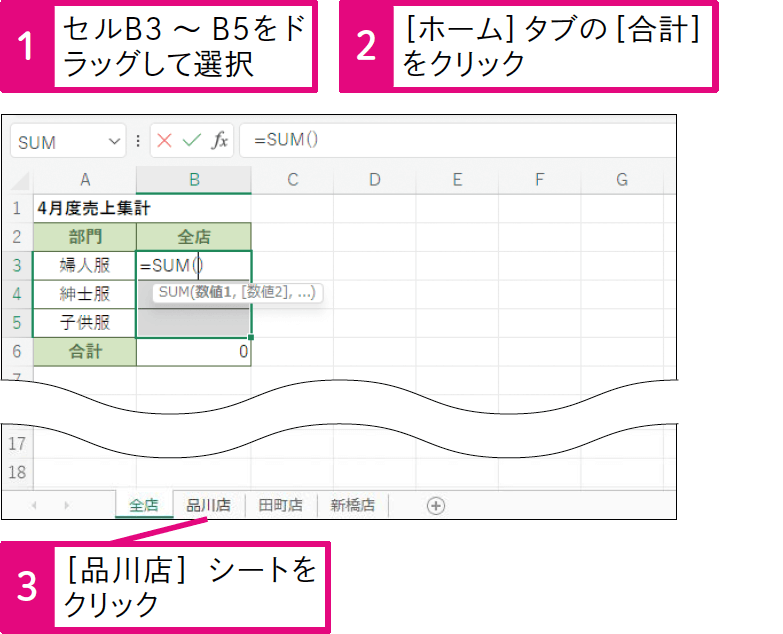Viewport: 783px width, 634px height.
Task: Select column E header
Action: point(457,180)
